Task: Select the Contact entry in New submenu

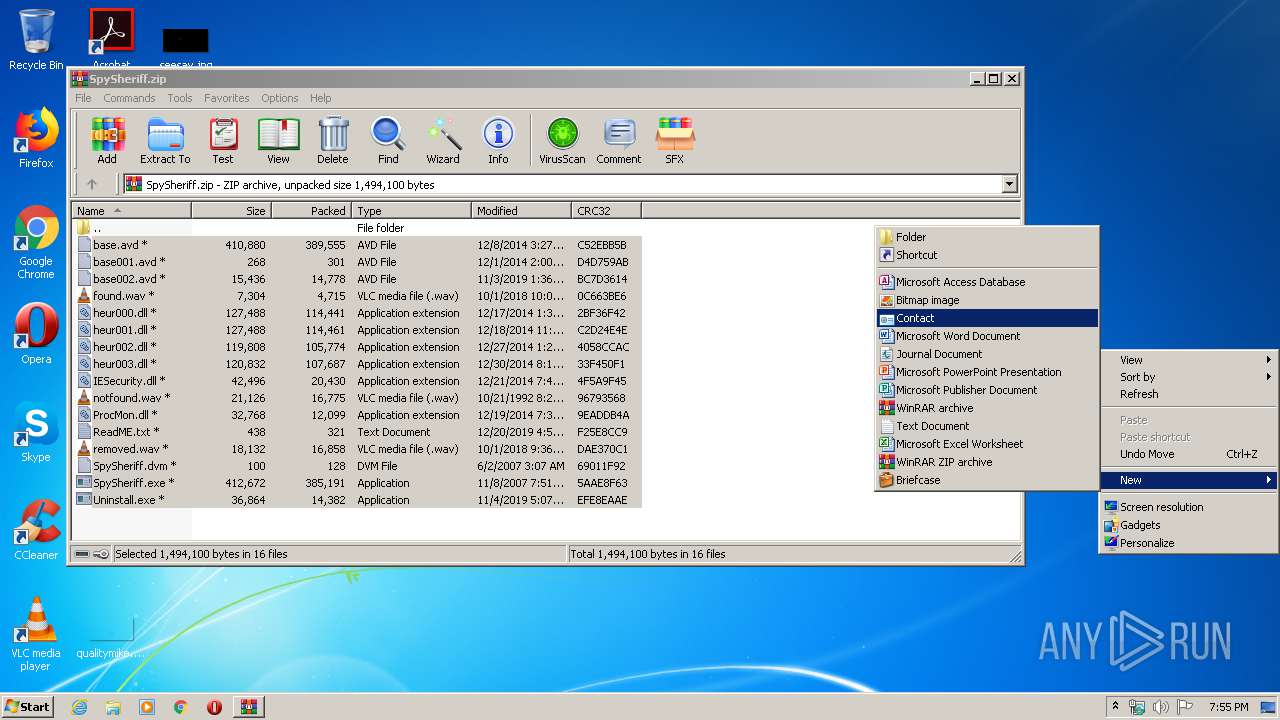Action: pyautogui.click(x=987, y=318)
